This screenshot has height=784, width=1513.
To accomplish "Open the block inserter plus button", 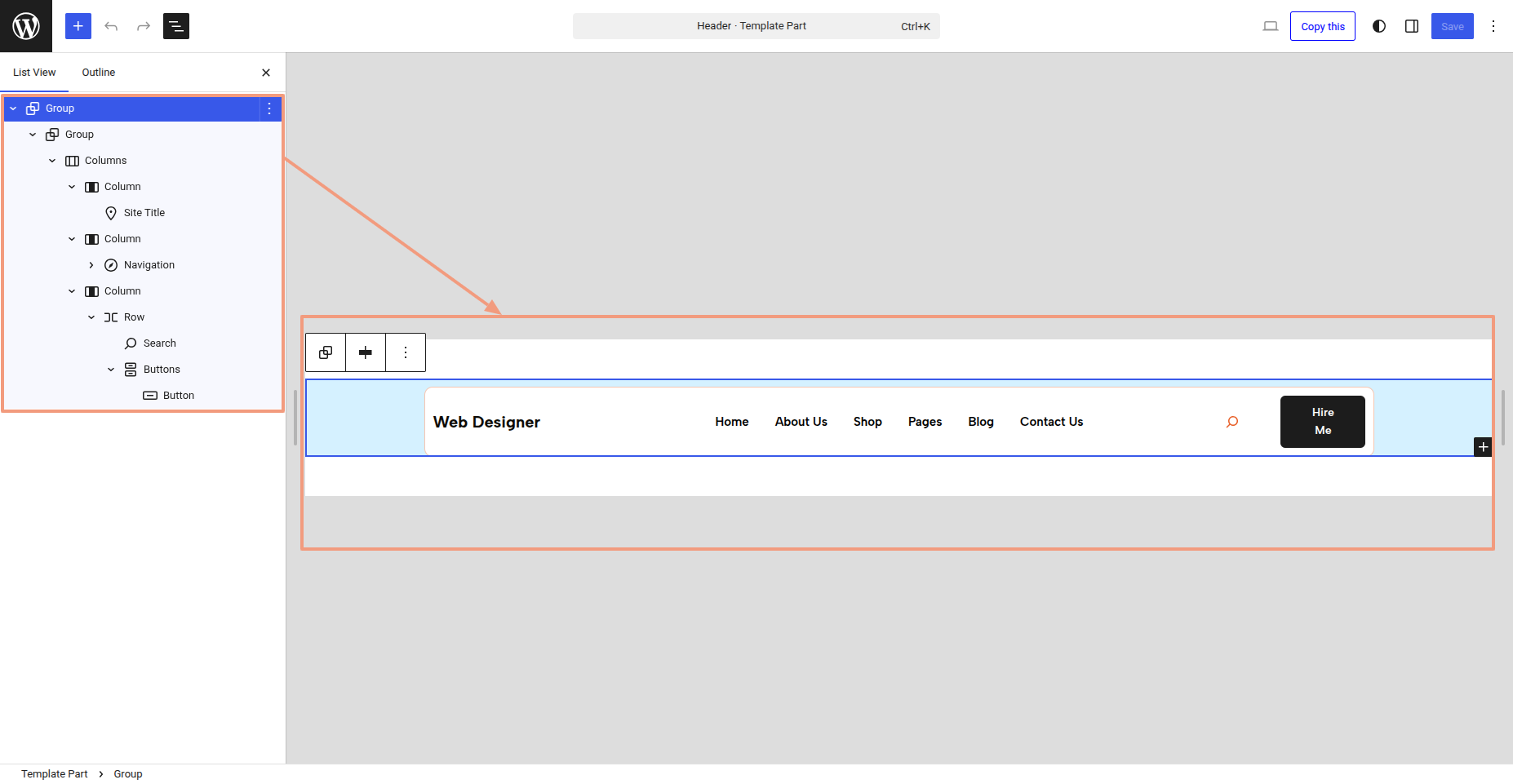I will pos(78,26).
